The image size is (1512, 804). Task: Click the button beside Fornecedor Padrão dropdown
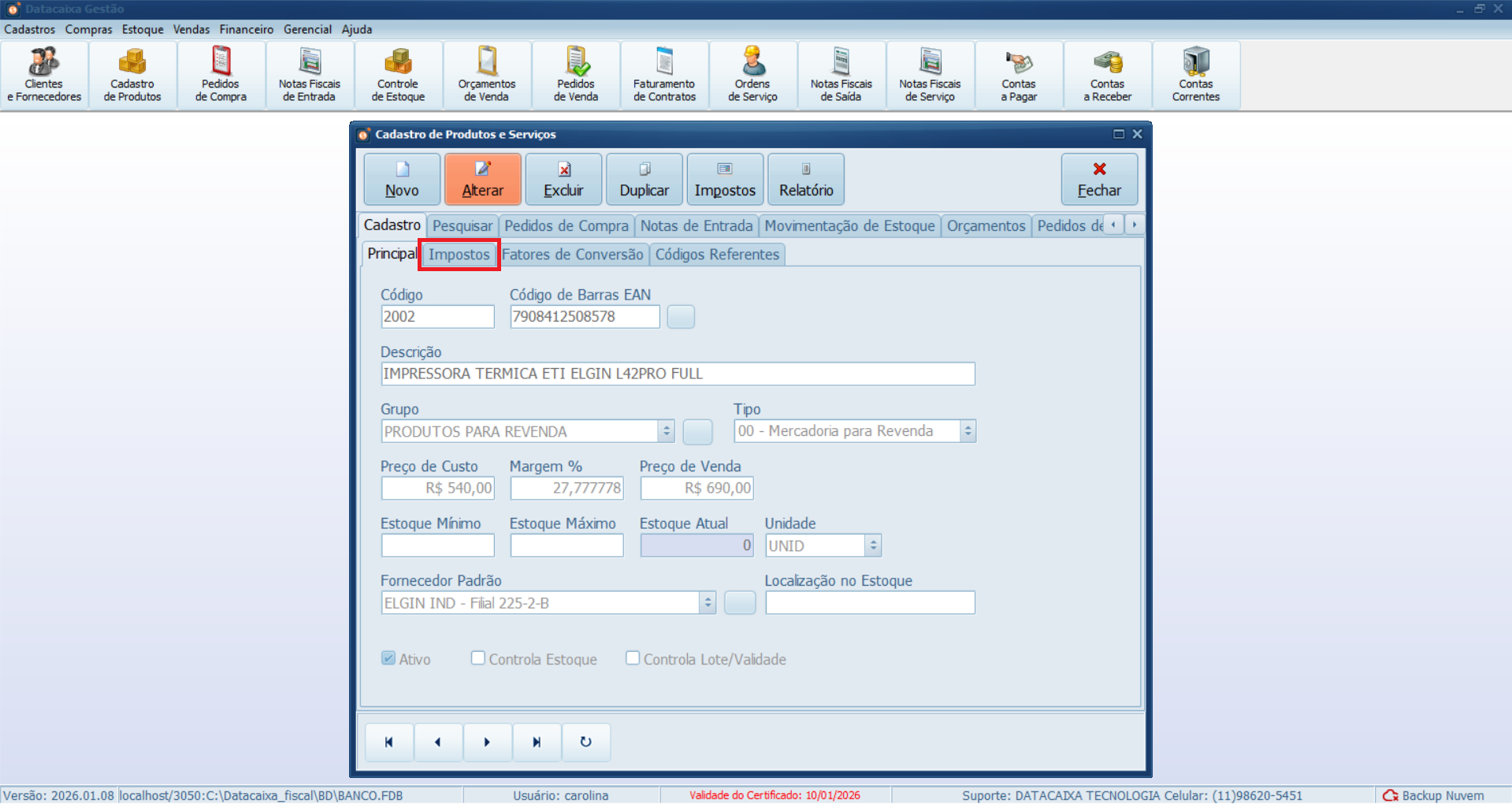740,603
